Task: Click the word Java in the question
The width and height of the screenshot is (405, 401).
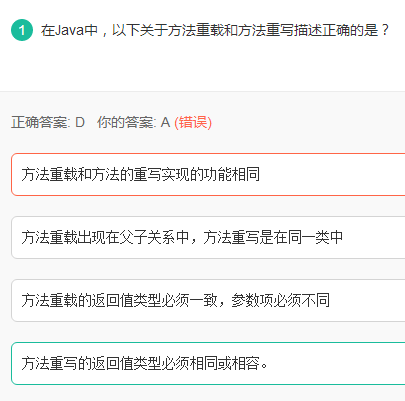Action: 69,30
